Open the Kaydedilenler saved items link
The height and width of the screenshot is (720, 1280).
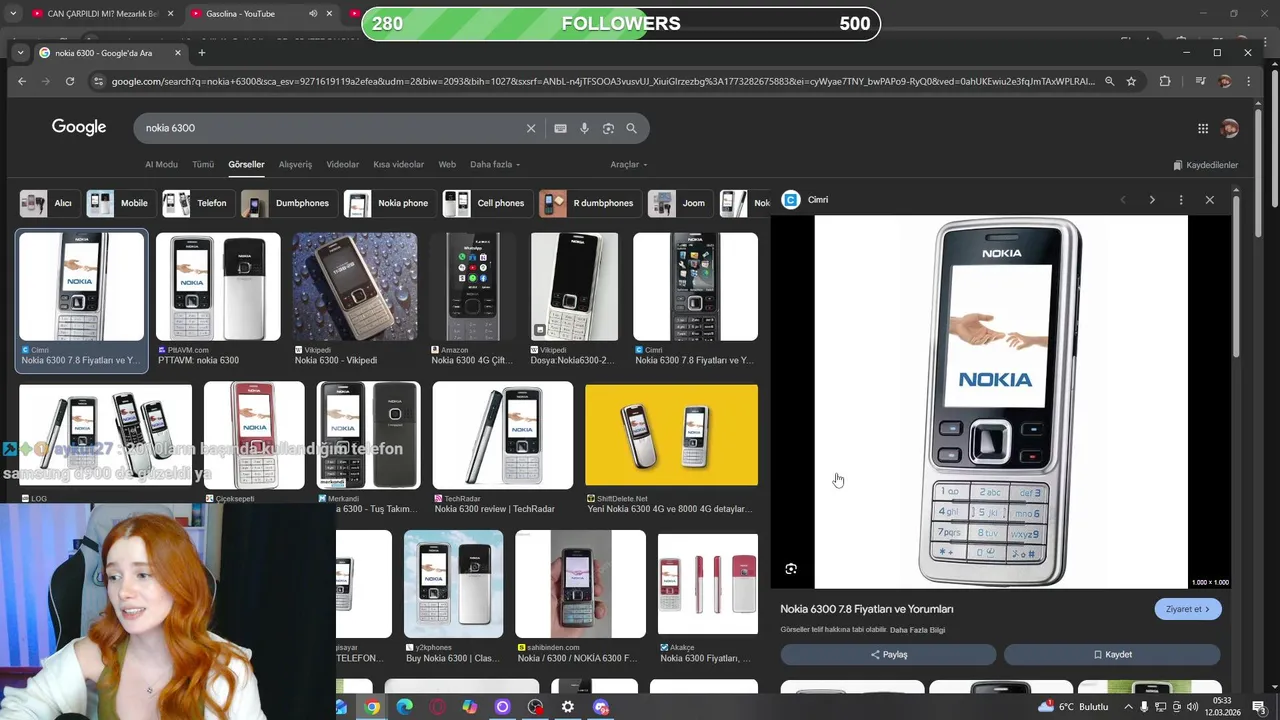coord(1206,165)
